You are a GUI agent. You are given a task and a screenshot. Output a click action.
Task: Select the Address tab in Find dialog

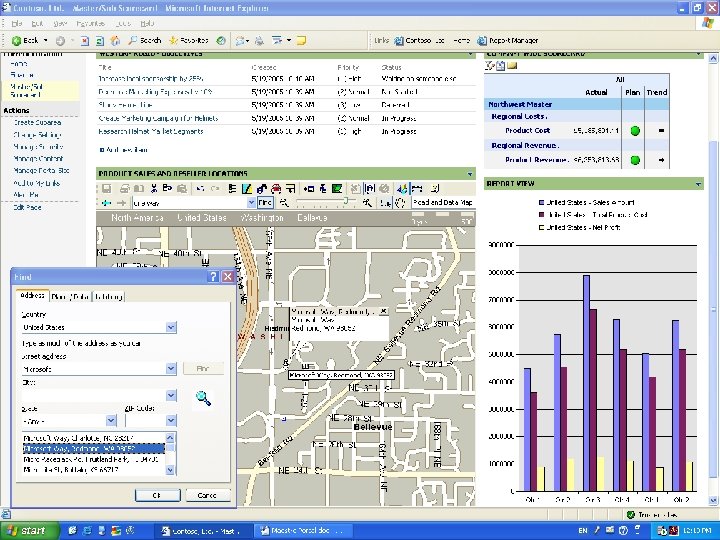pos(32,296)
